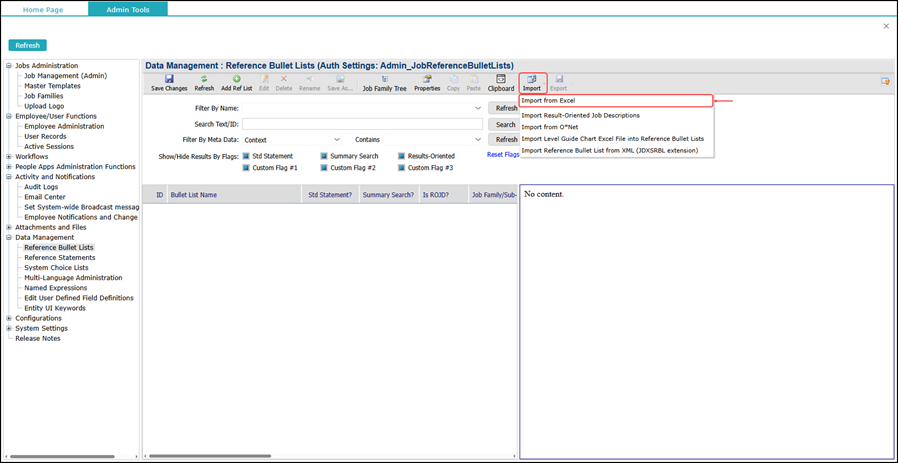Expand People Apps Administration Functions node
899x463 pixels.
[x=9, y=167]
